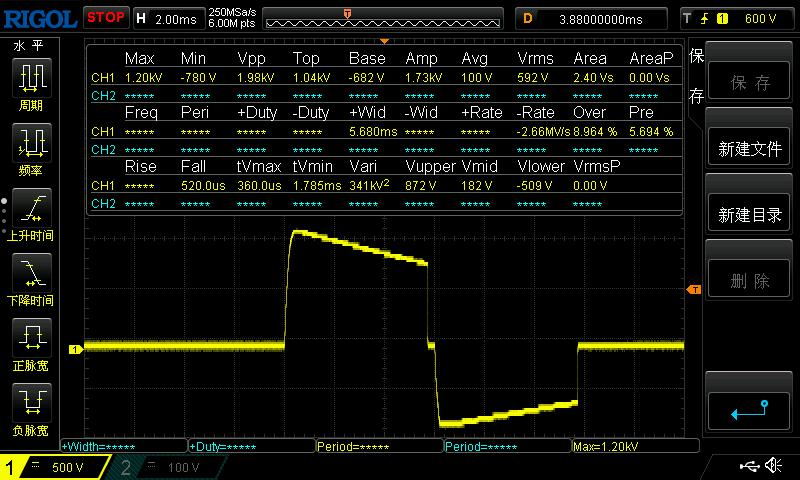The width and height of the screenshot is (800, 480).
Task: Click the +Width bottom measurement readout
Action: pos(124,447)
